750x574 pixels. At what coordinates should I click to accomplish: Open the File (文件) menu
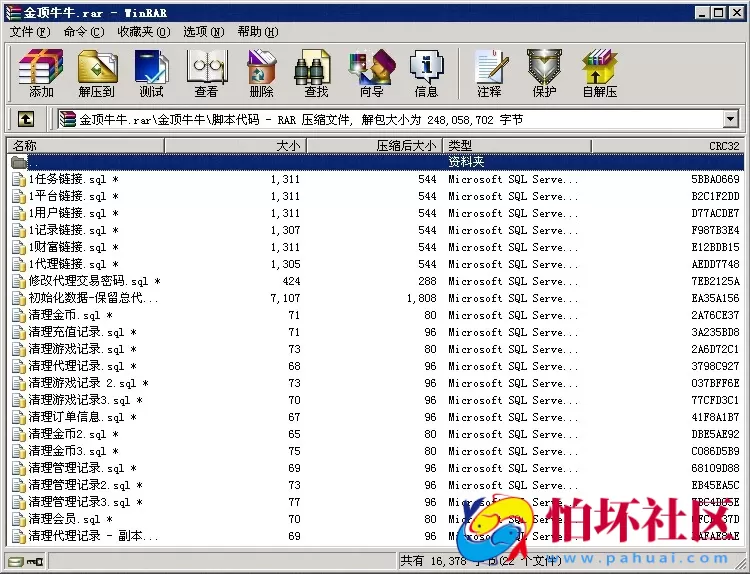(30, 32)
